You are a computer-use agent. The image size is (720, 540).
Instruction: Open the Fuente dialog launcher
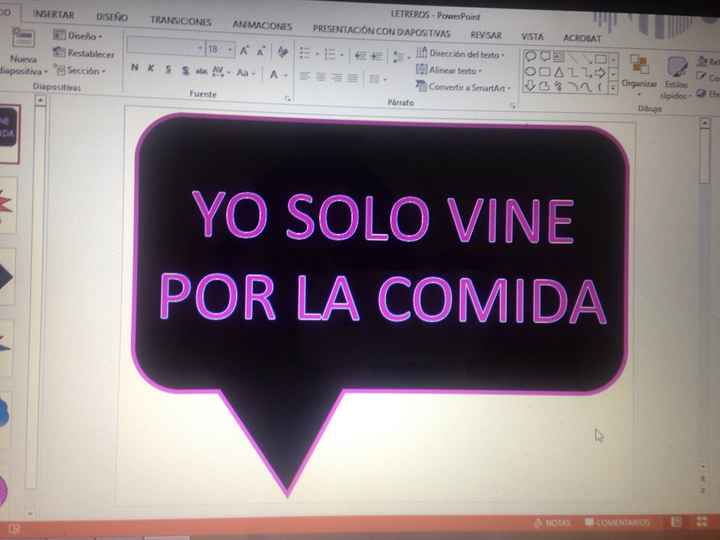coord(288,99)
